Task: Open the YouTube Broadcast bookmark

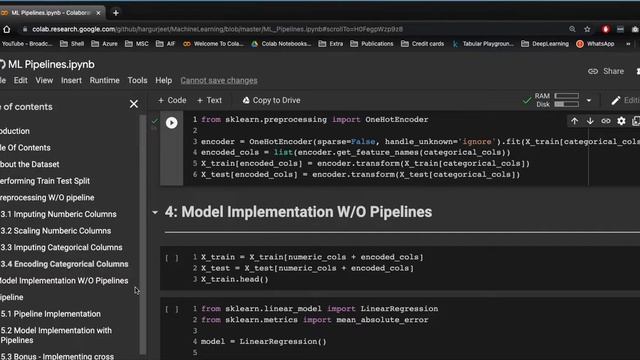Action: point(27,44)
